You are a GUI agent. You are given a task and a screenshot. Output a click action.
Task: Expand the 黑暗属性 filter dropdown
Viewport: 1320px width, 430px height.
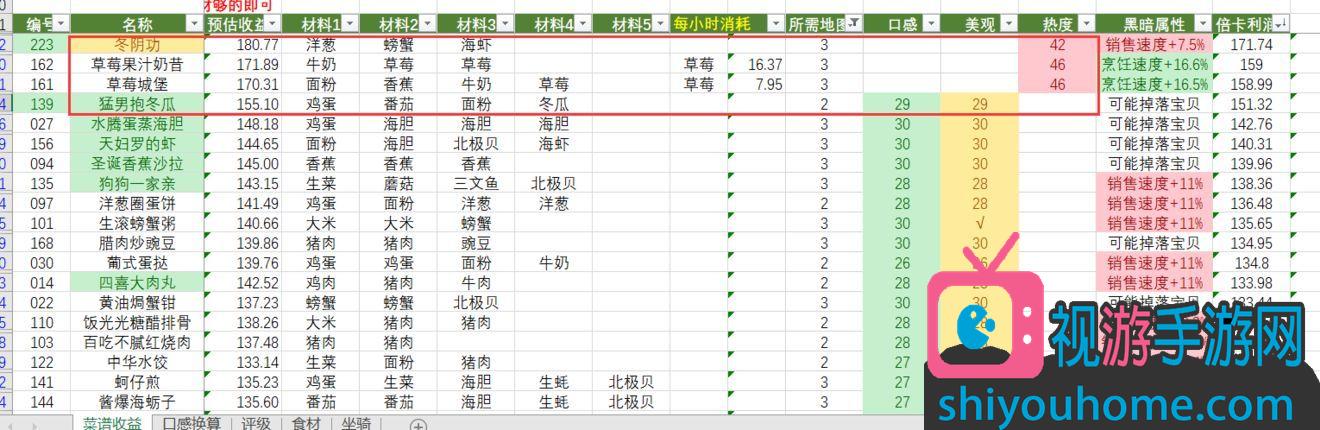pyautogui.click(x=1202, y=23)
